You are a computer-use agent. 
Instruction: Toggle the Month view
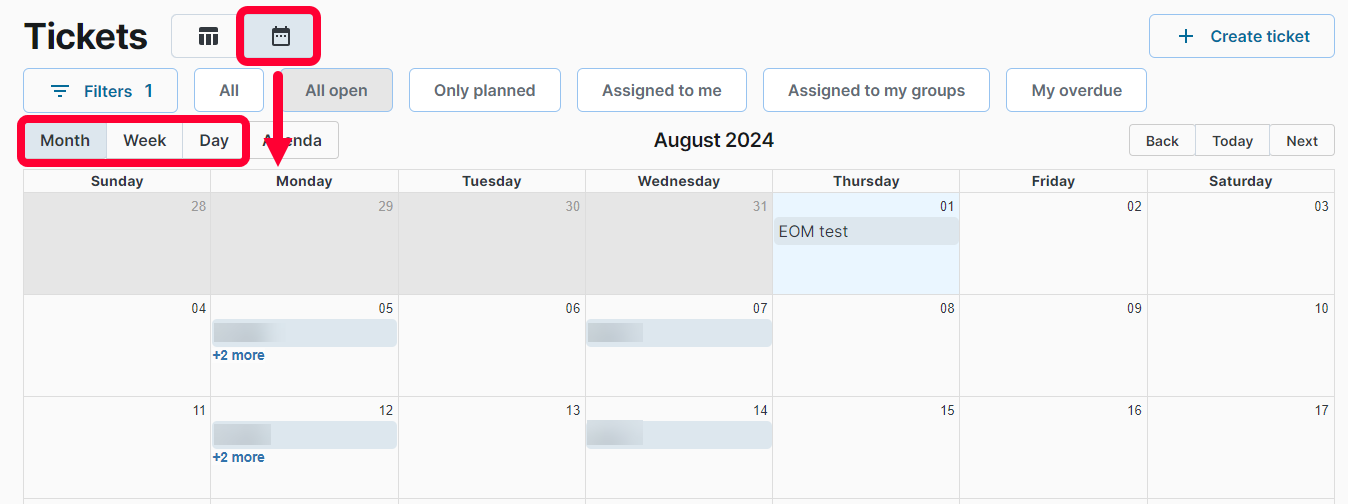[x=65, y=140]
